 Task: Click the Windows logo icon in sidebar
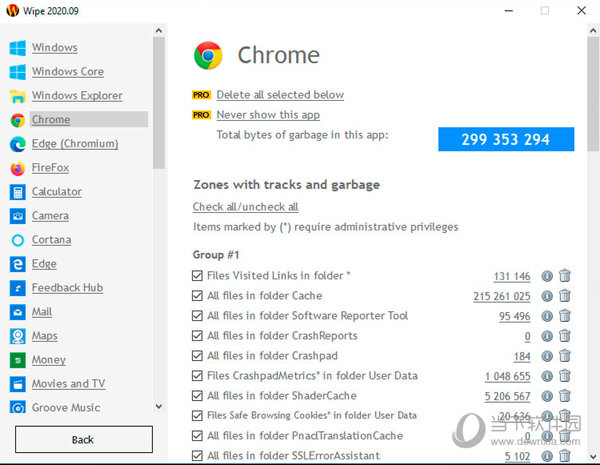pos(18,48)
